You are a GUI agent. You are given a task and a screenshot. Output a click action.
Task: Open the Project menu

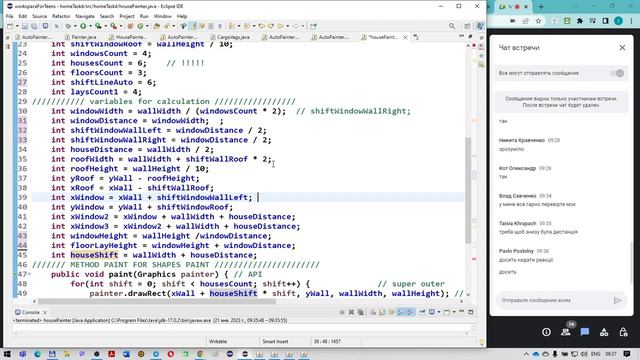(127, 16)
